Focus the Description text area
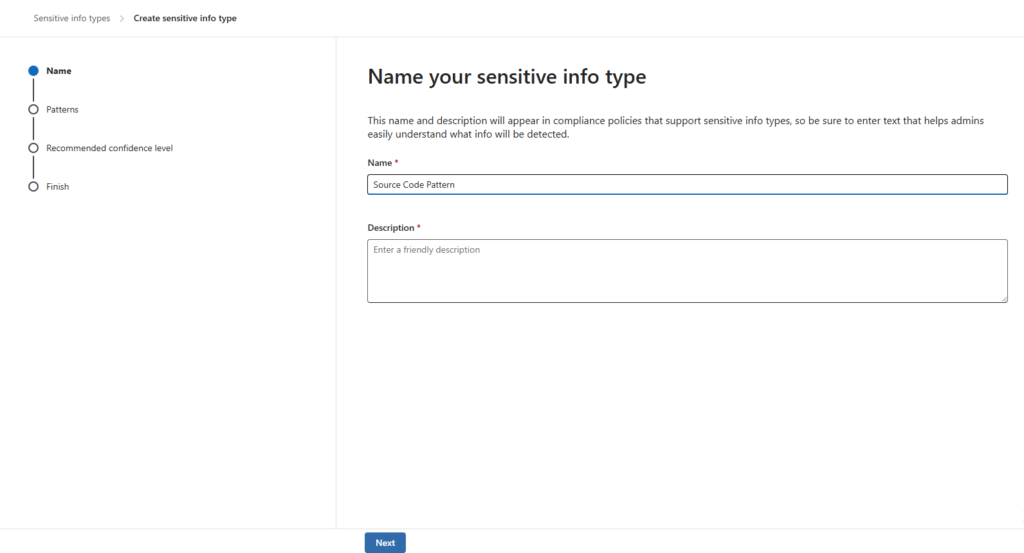1024x553 pixels. (x=686, y=270)
